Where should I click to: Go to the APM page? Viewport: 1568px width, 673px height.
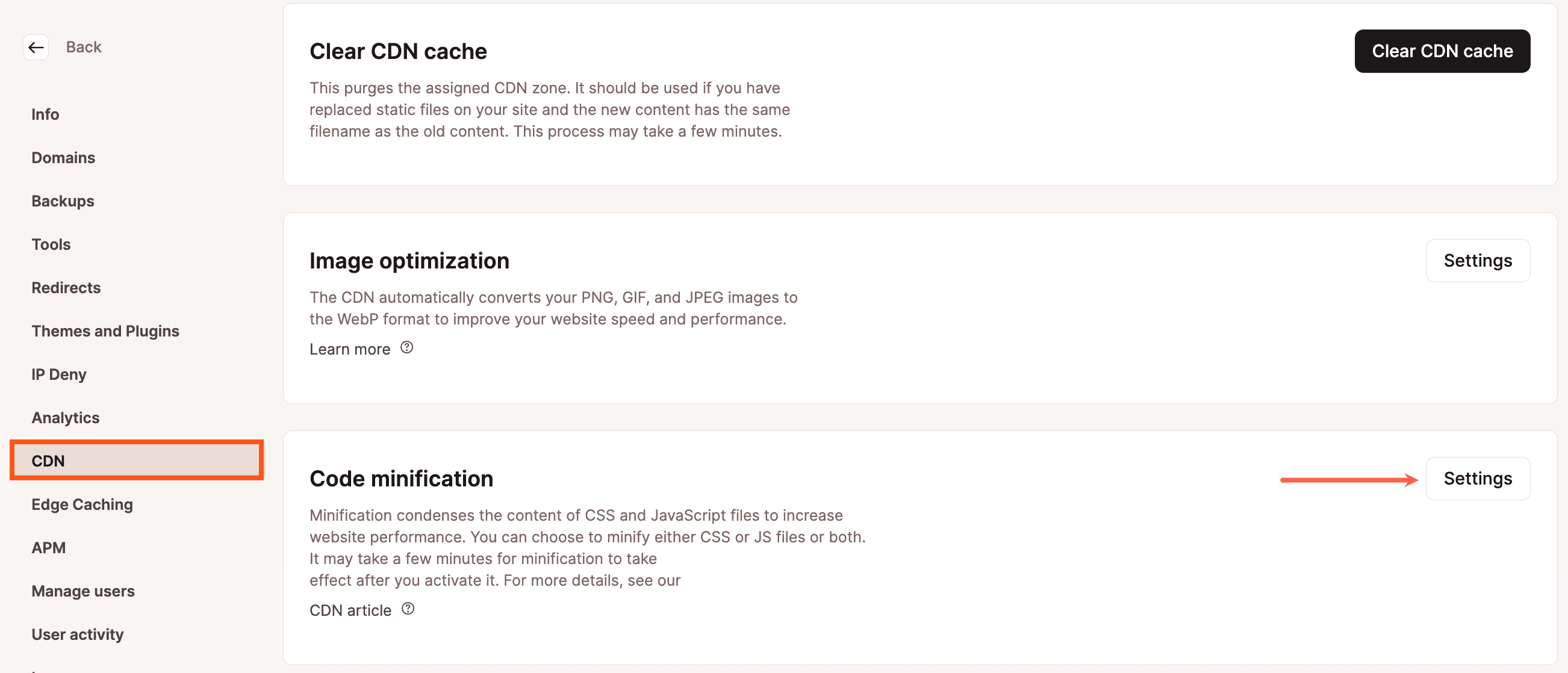[x=49, y=547]
